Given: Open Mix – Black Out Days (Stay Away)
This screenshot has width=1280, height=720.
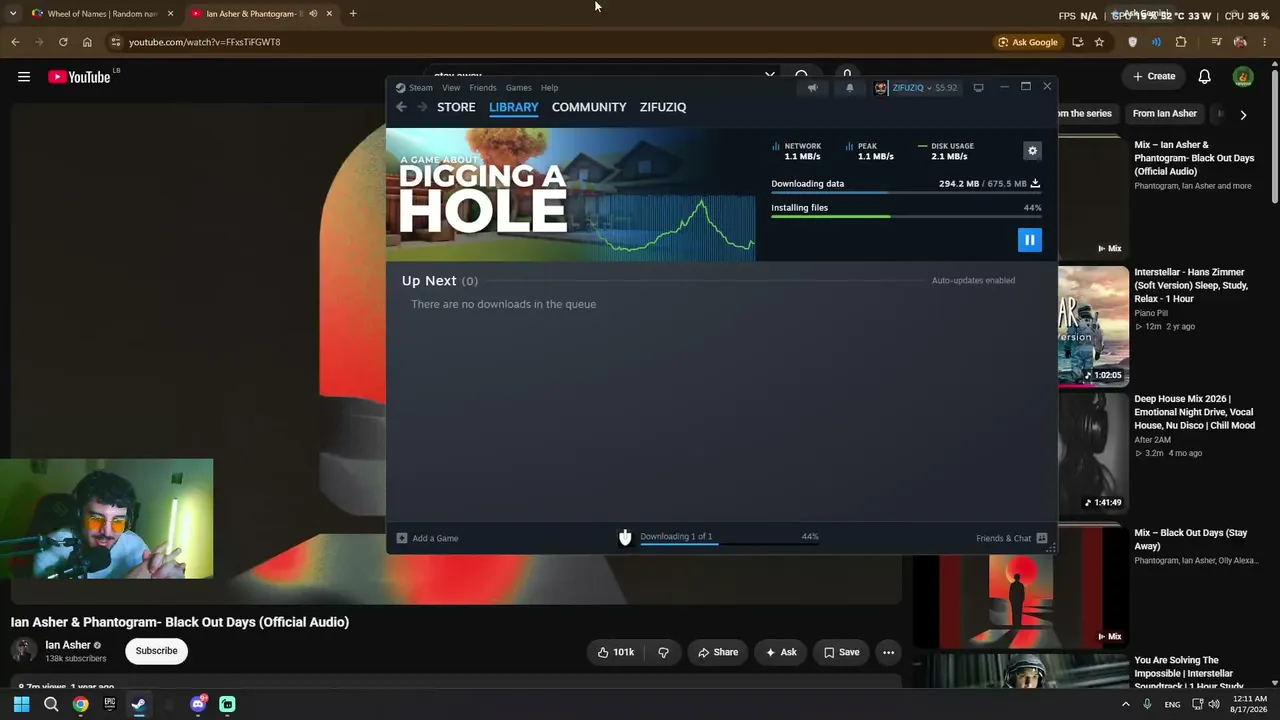Looking at the screenshot, I should [1191, 540].
